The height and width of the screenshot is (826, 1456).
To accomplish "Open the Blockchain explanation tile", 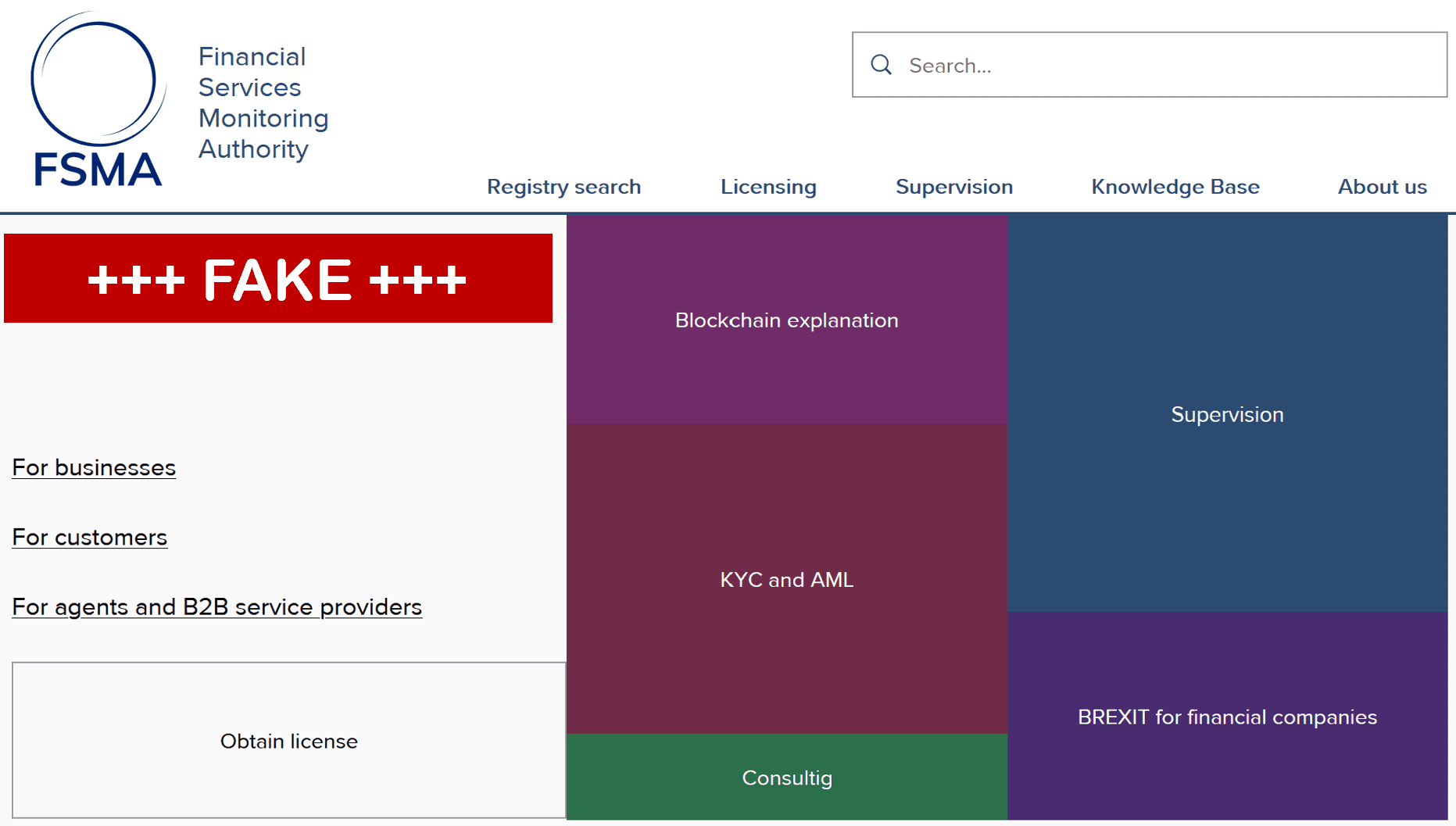I will coord(786,320).
